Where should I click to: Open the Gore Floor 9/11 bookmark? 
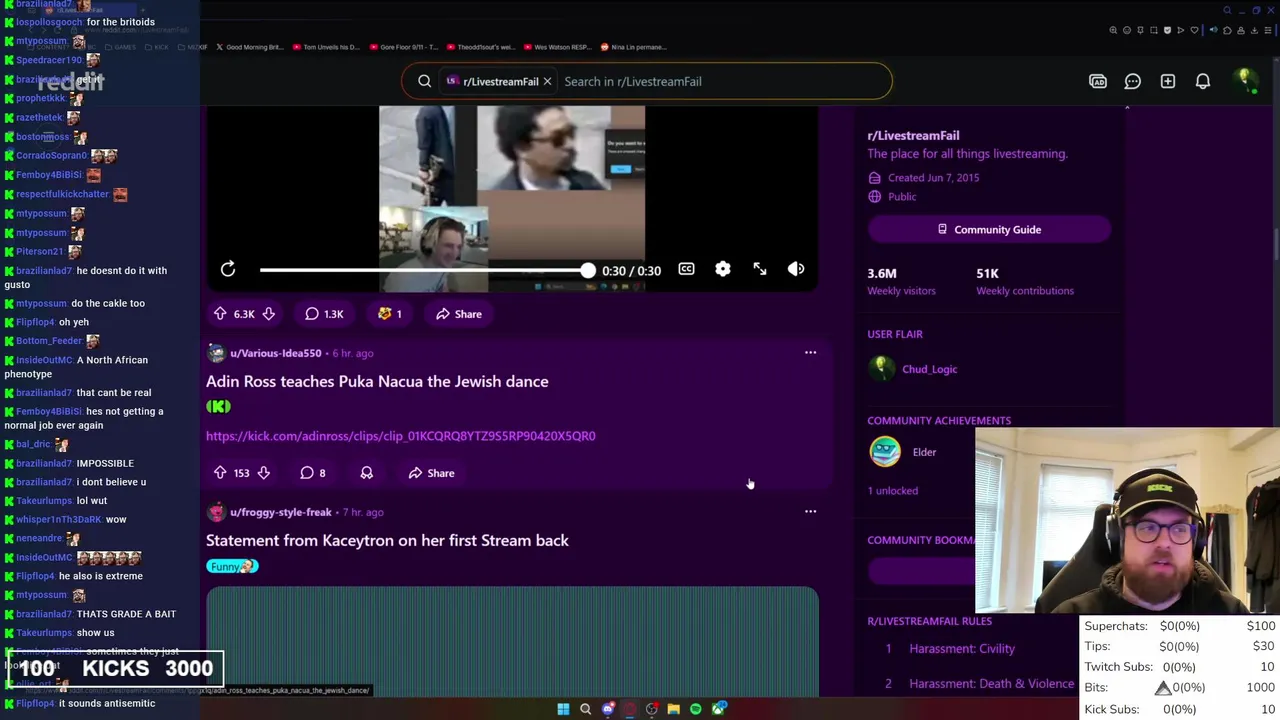404,47
